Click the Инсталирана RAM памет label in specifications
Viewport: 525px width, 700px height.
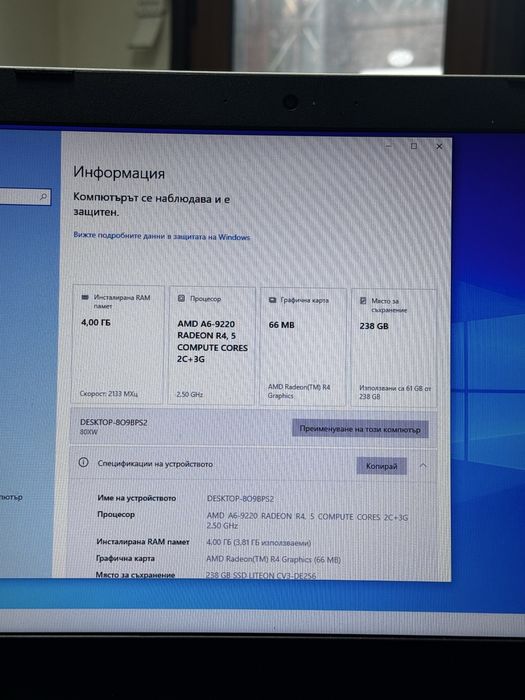coord(143,542)
